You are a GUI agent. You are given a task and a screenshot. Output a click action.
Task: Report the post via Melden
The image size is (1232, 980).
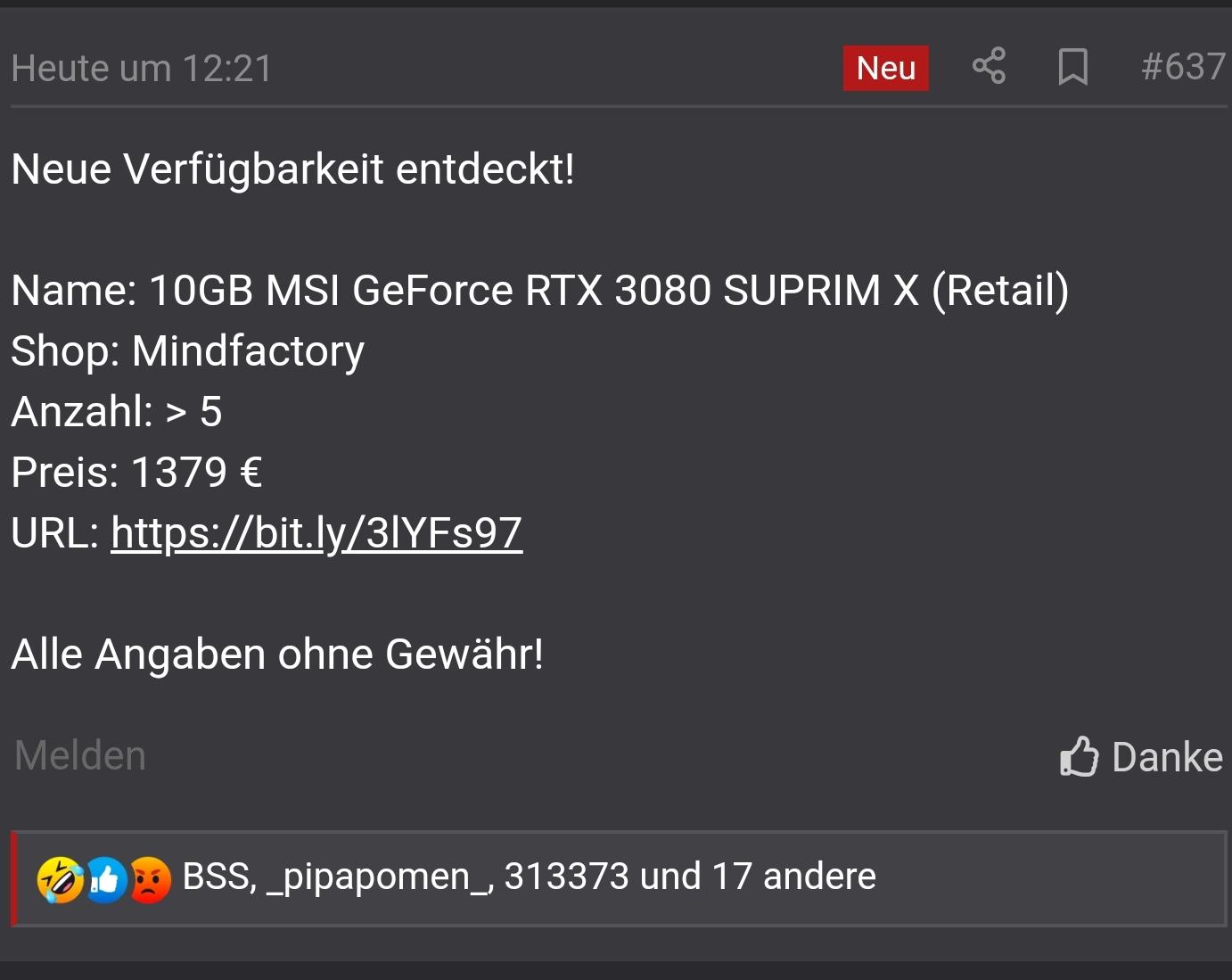coord(80,756)
